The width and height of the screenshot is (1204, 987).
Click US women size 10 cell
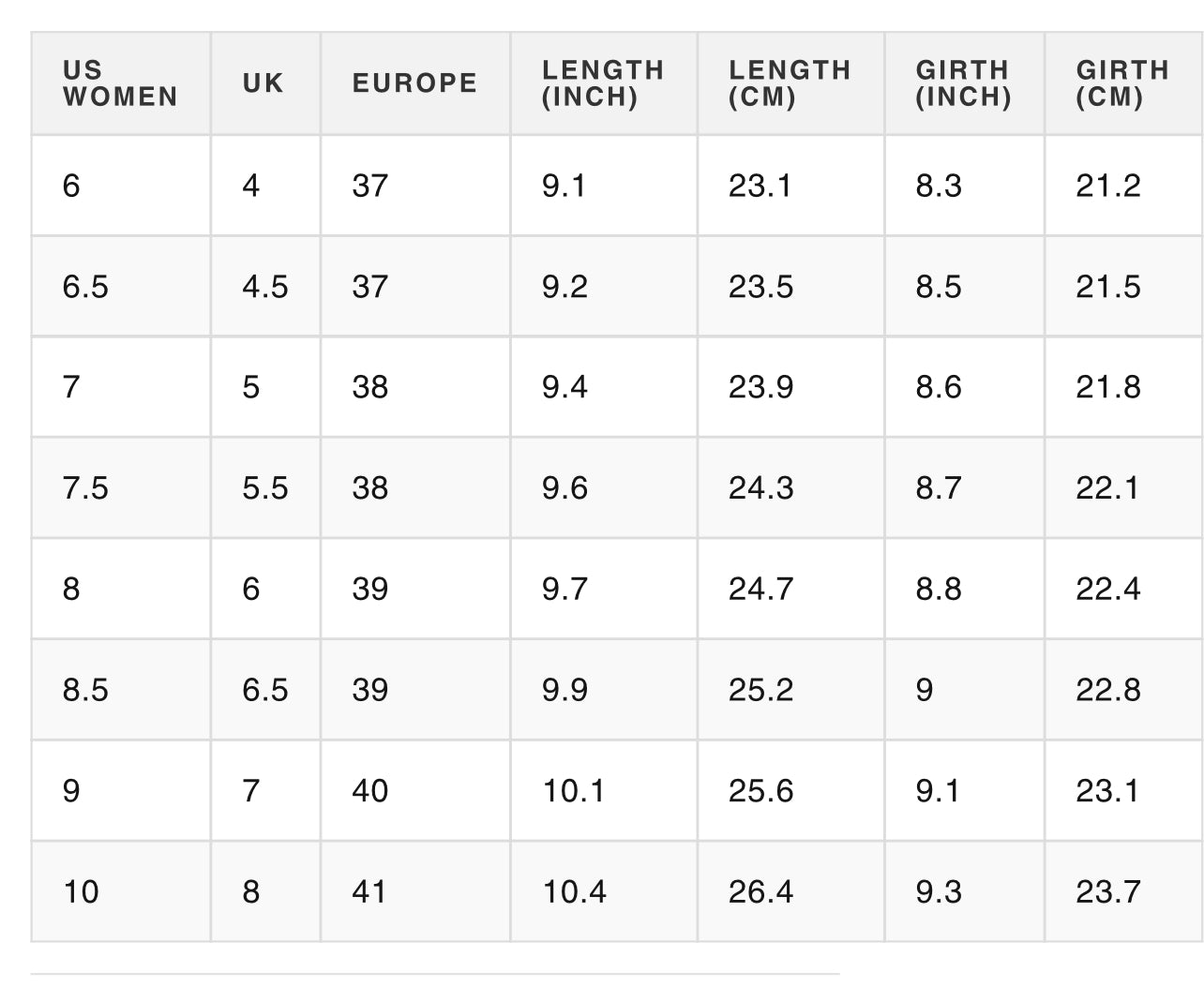click(x=121, y=891)
